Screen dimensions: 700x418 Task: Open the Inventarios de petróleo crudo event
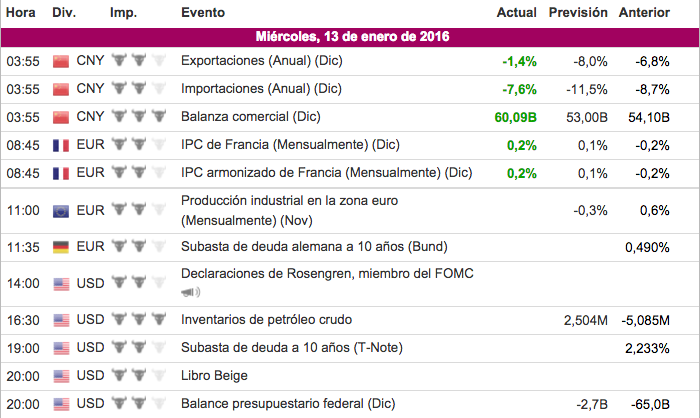click(x=266, y=320)
